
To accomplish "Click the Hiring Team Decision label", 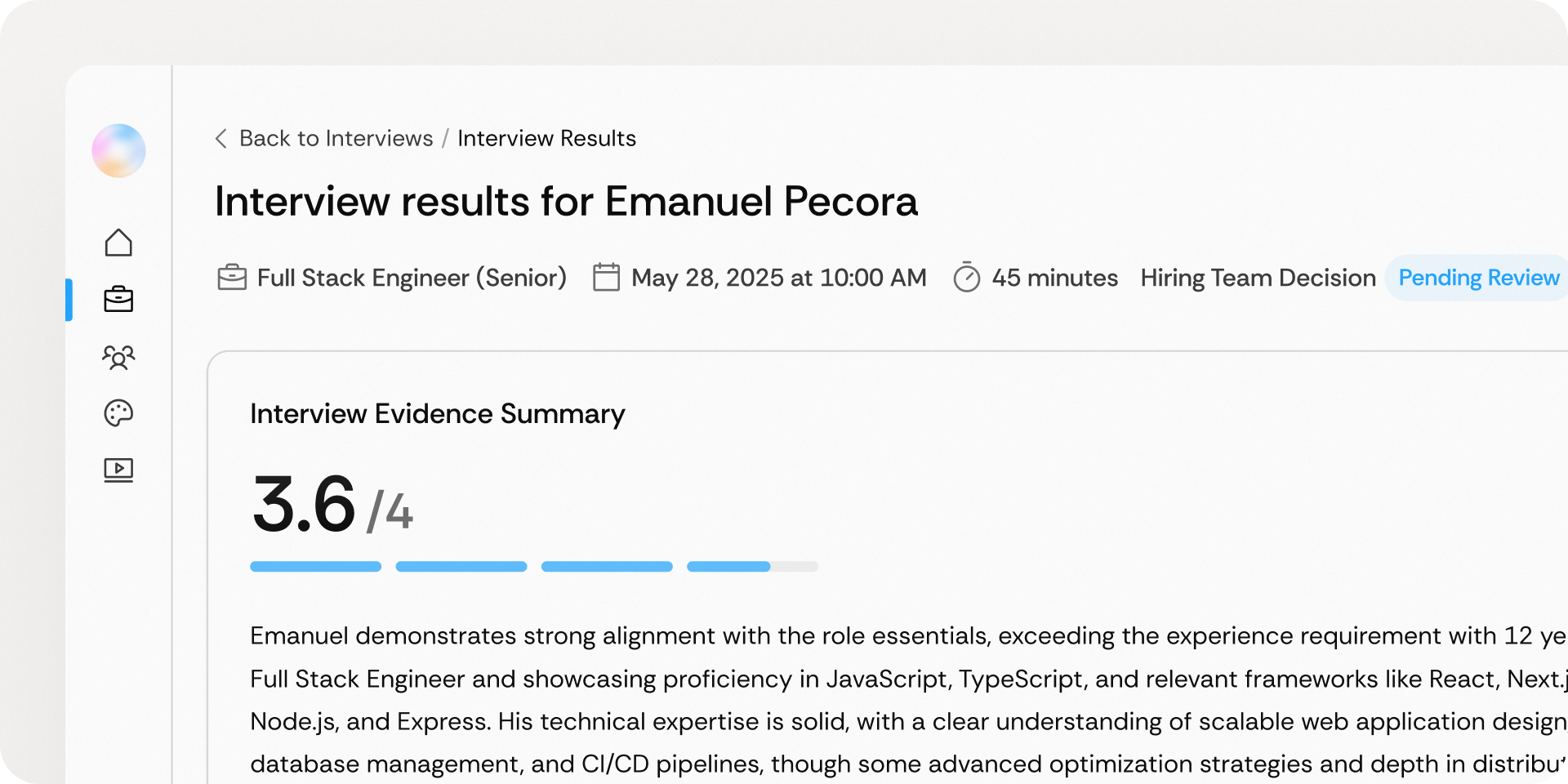I will pyautogui.click(x=1258, y=278).
